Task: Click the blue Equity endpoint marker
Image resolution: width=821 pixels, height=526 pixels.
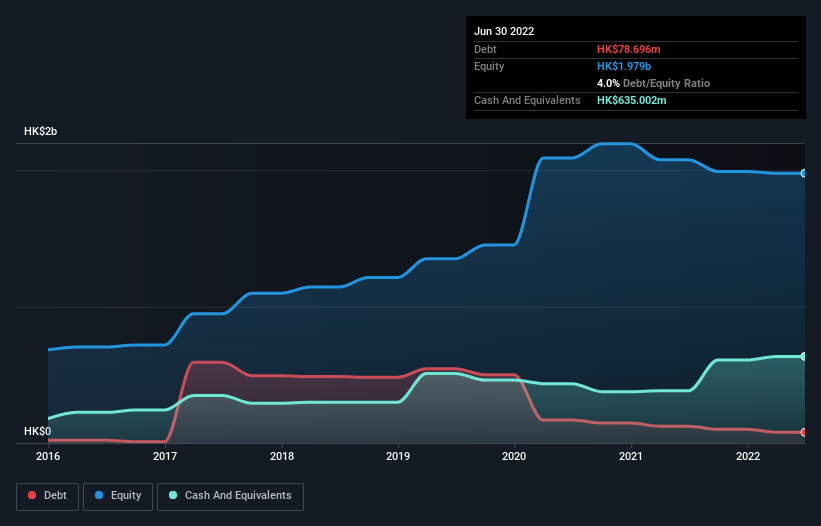Action: tap(804, 173)
